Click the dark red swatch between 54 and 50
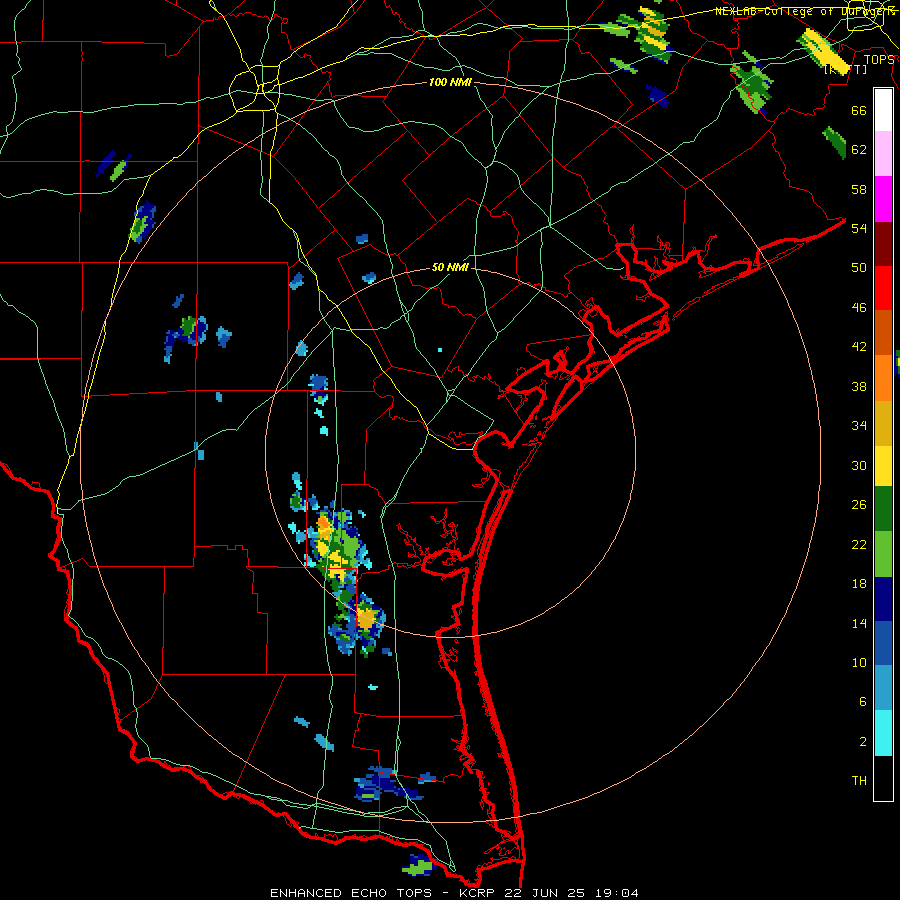900x900 pixels. click(883, 243)
